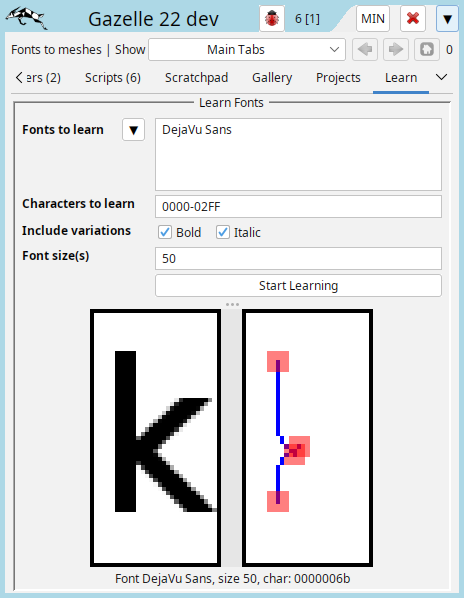Click the Font size(s) input field

(299, 258)
